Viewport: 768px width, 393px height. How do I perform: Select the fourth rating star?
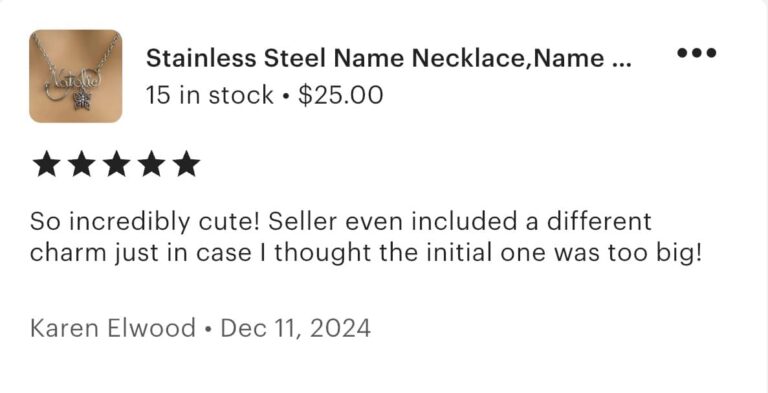[152, 164]
